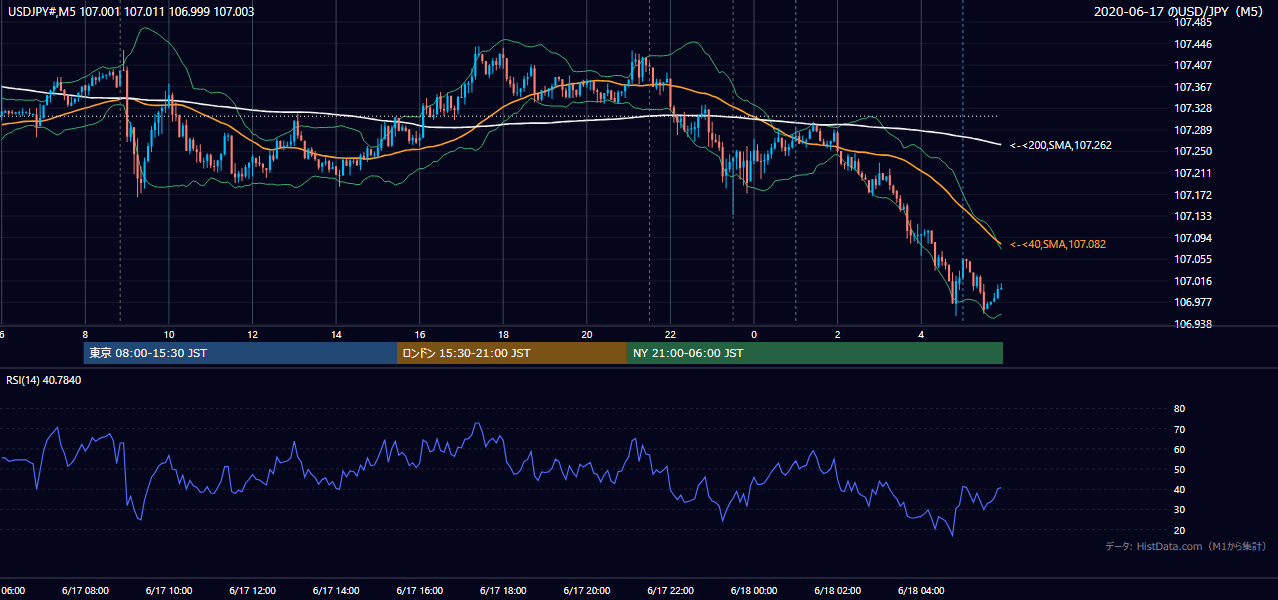Click the RSI scale value 60
1278x600 pixels.
point(1179,449)
